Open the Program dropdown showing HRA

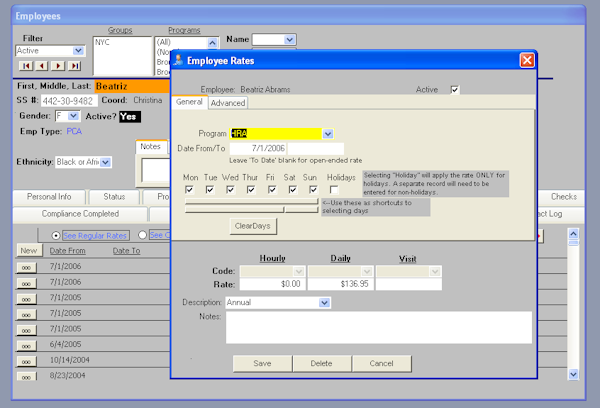click(328, 134)
